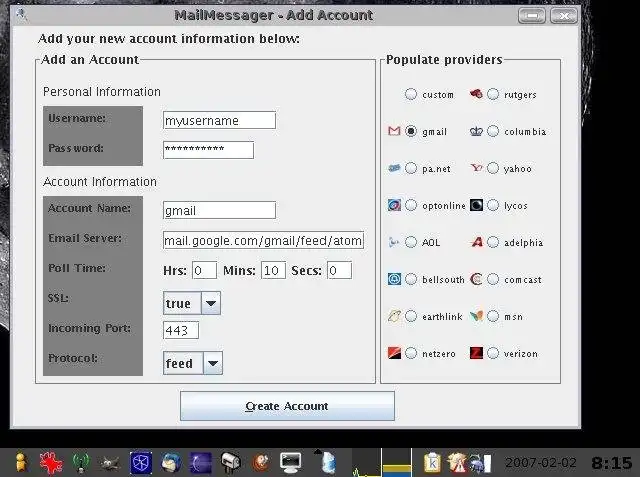Pick the lycos radio button
Screen dimensions: 640x477
pos(493,205)
